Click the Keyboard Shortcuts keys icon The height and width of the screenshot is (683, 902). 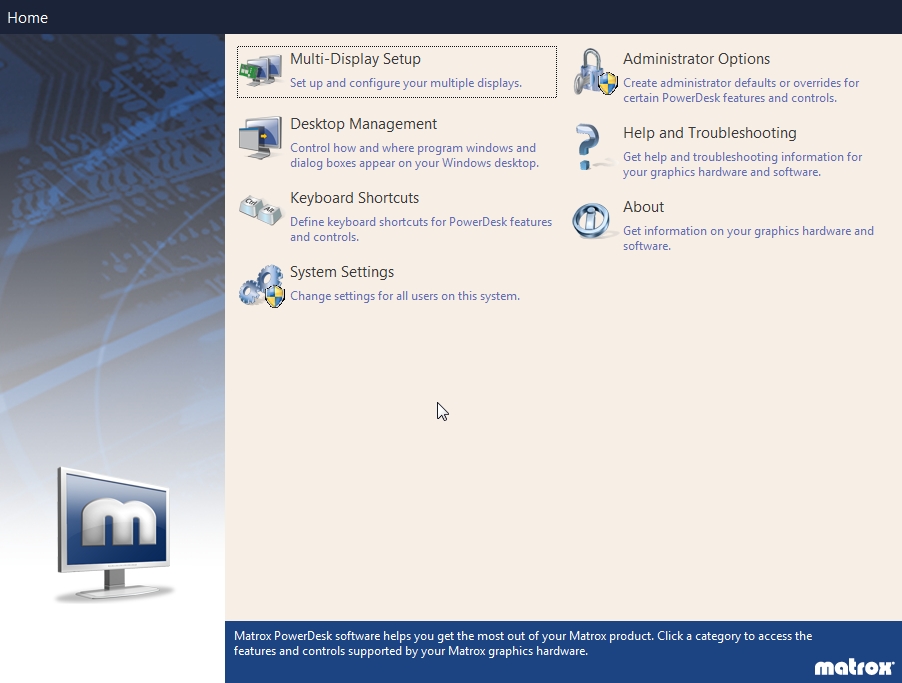pos(261,210)
